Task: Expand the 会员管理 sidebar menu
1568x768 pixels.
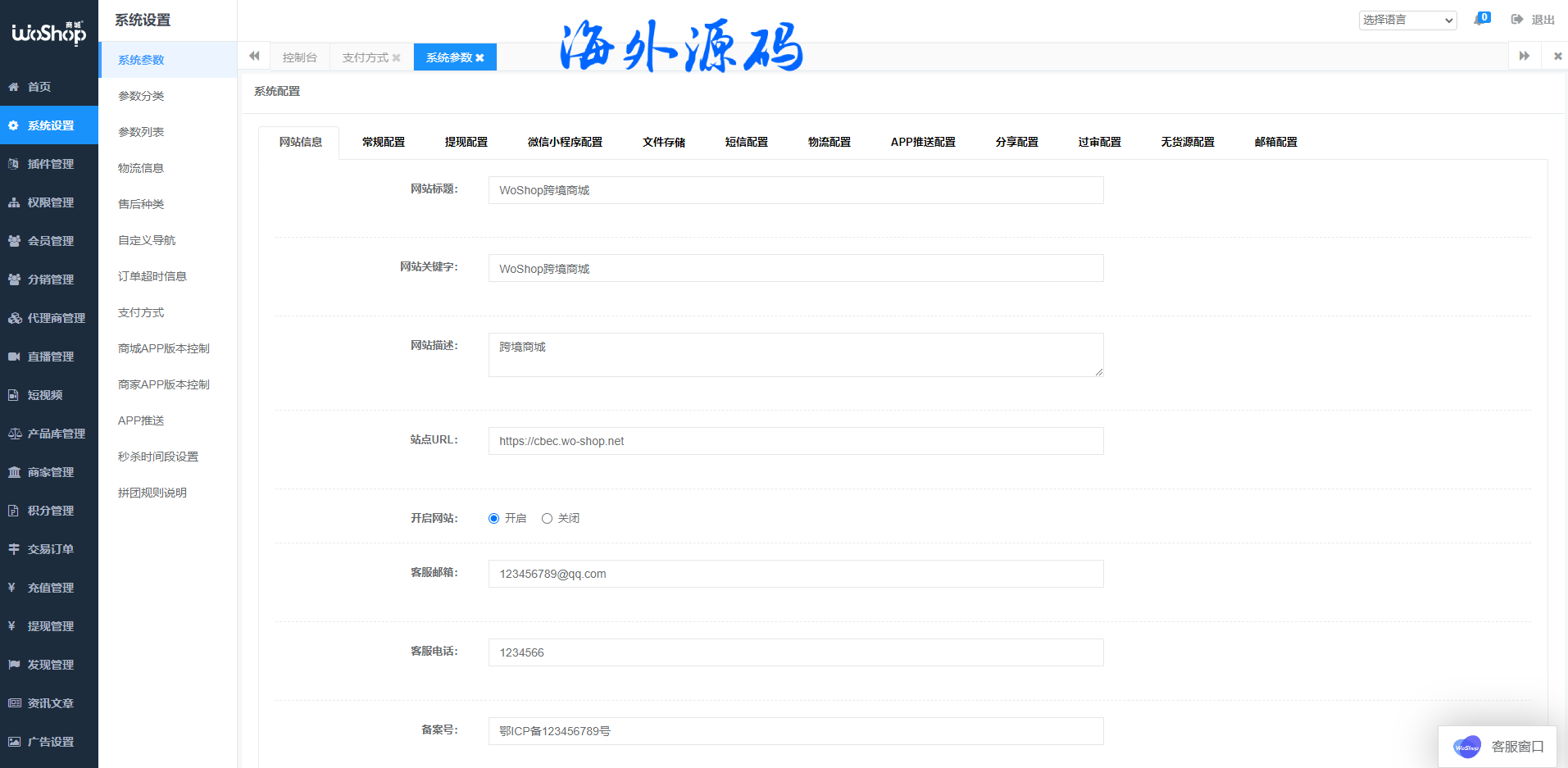Action: click(x=49, y=241)
